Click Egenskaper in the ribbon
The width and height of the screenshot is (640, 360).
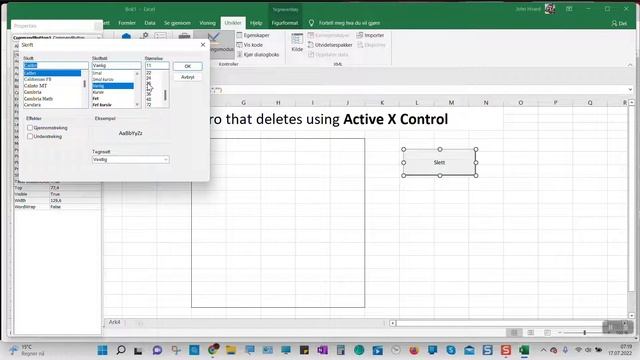pos(253,35)
